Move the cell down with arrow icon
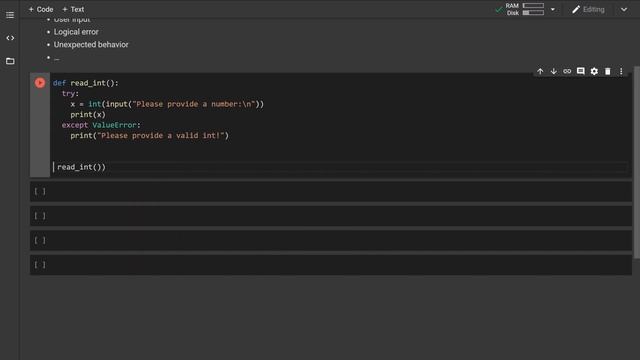Screen dimensions: 640x360 click(553, 71)
